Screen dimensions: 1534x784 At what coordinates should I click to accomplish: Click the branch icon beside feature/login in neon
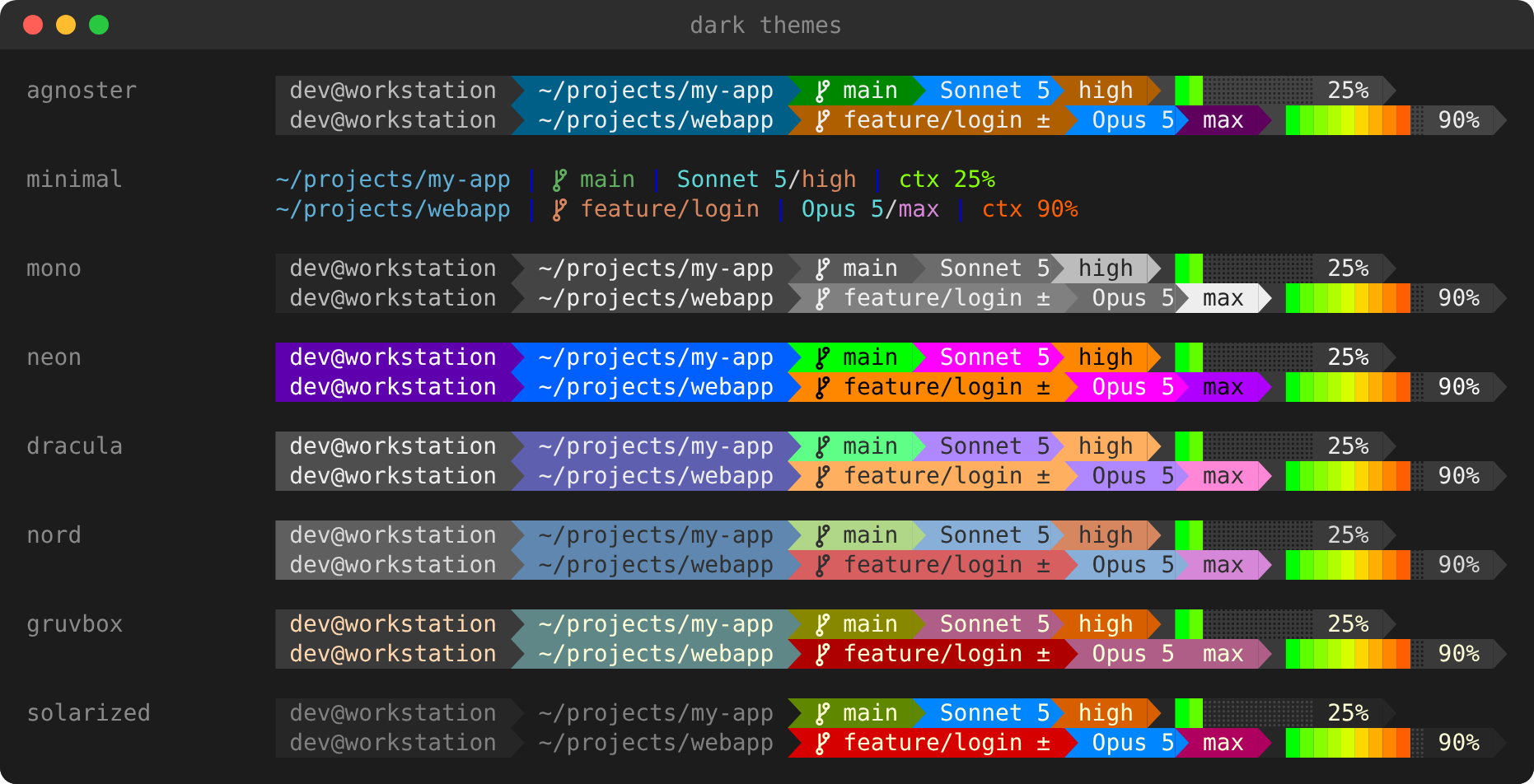coord(822,387)
